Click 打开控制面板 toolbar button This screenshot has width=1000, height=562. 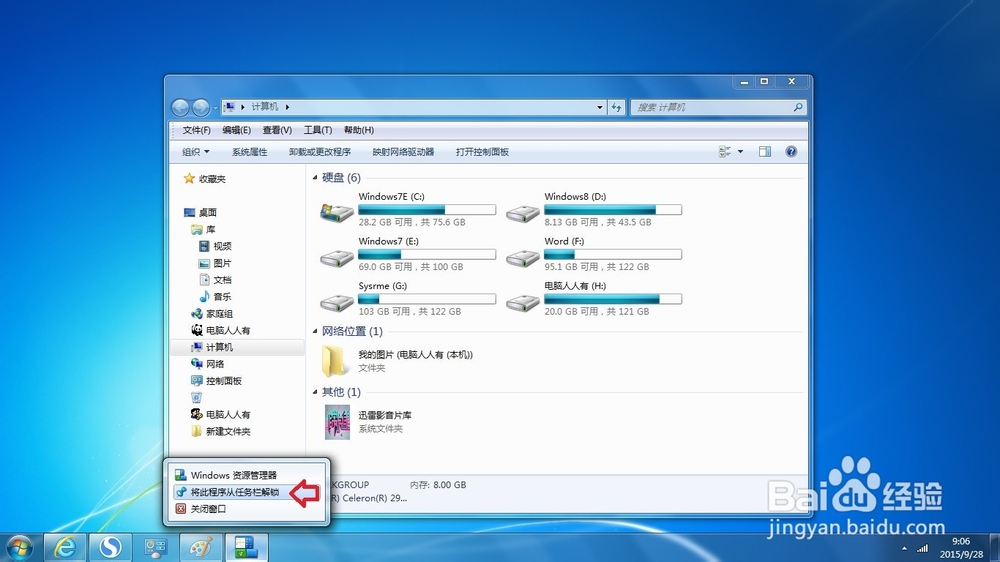click(482, 152)
